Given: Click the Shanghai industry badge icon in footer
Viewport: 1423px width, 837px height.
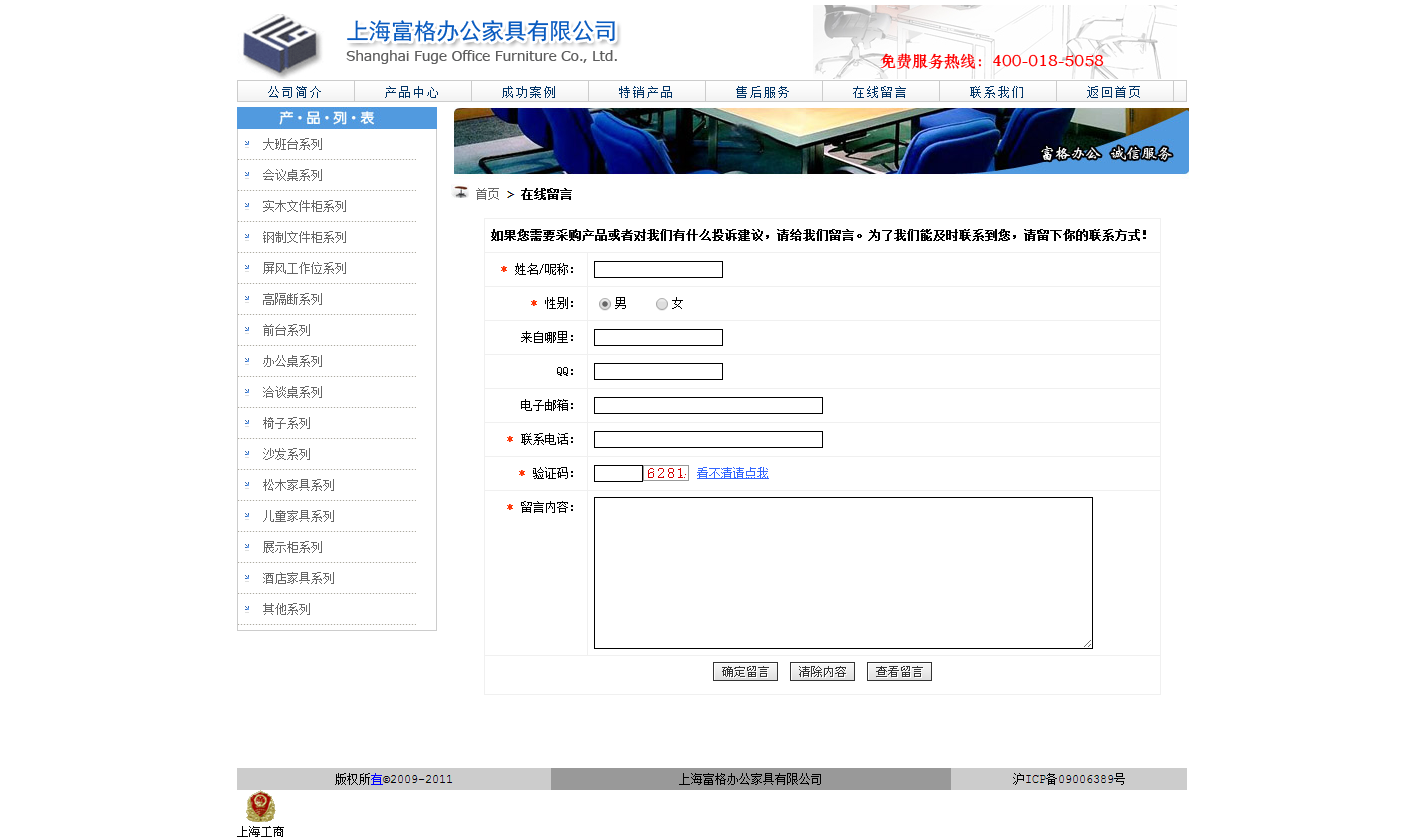Looking at the screenshot, I should point(260,807).
